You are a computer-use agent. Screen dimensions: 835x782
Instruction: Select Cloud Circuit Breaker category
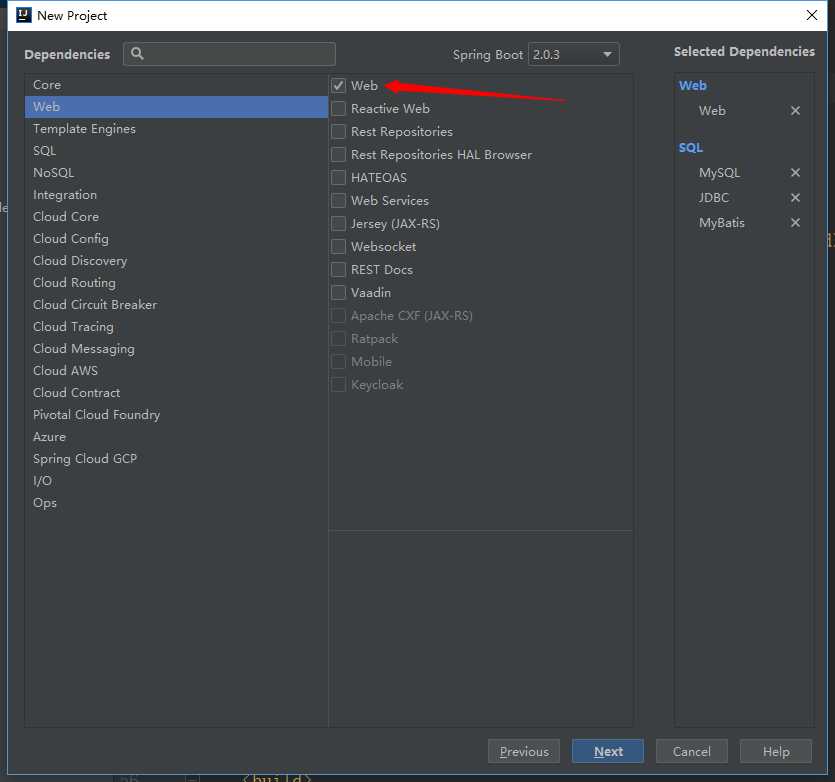[176, 305]
